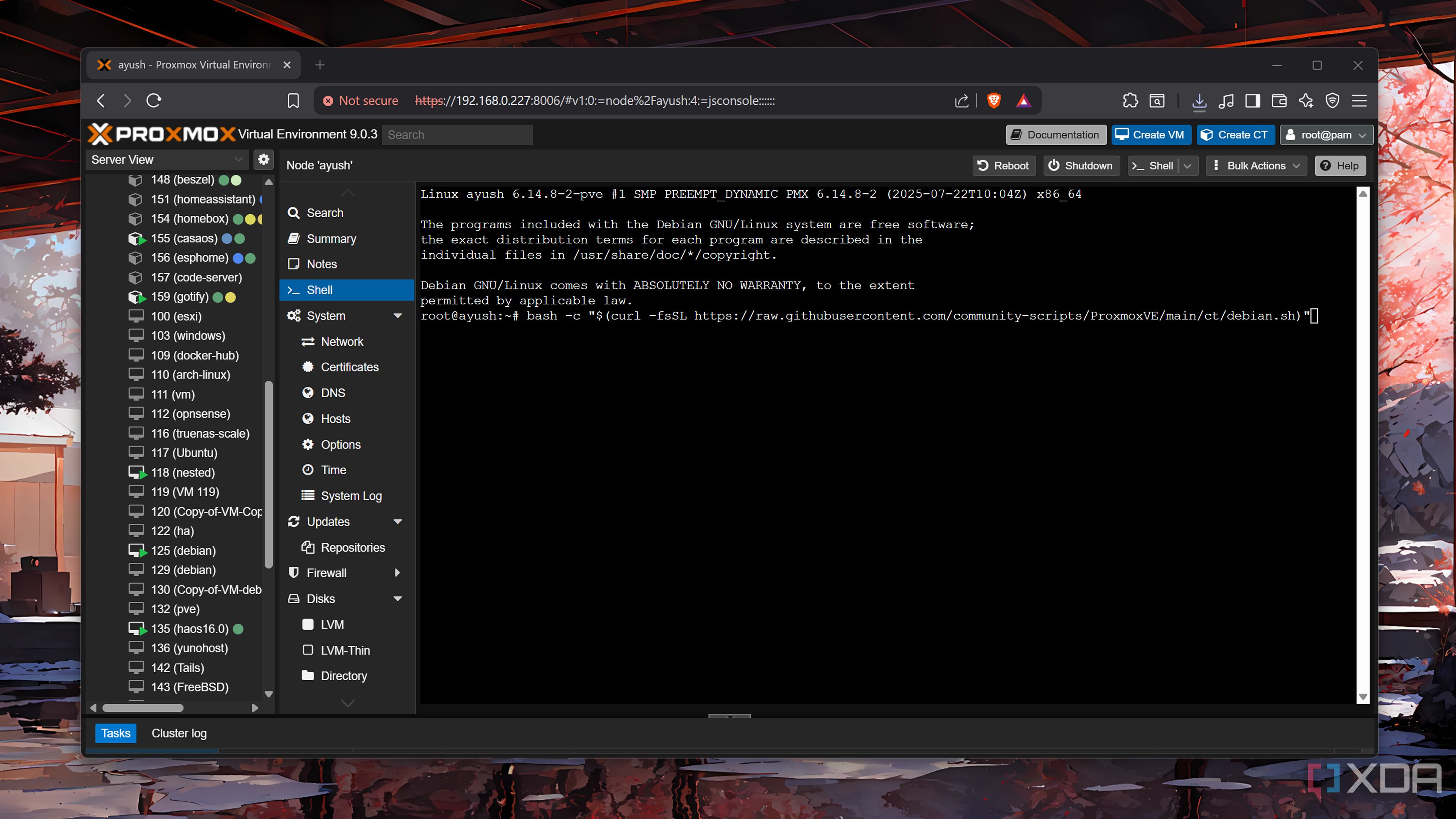Select 155 (casaos) container in tree
Image resolution: width=1456 pixels, height=819 pixels.
(184, 238)
